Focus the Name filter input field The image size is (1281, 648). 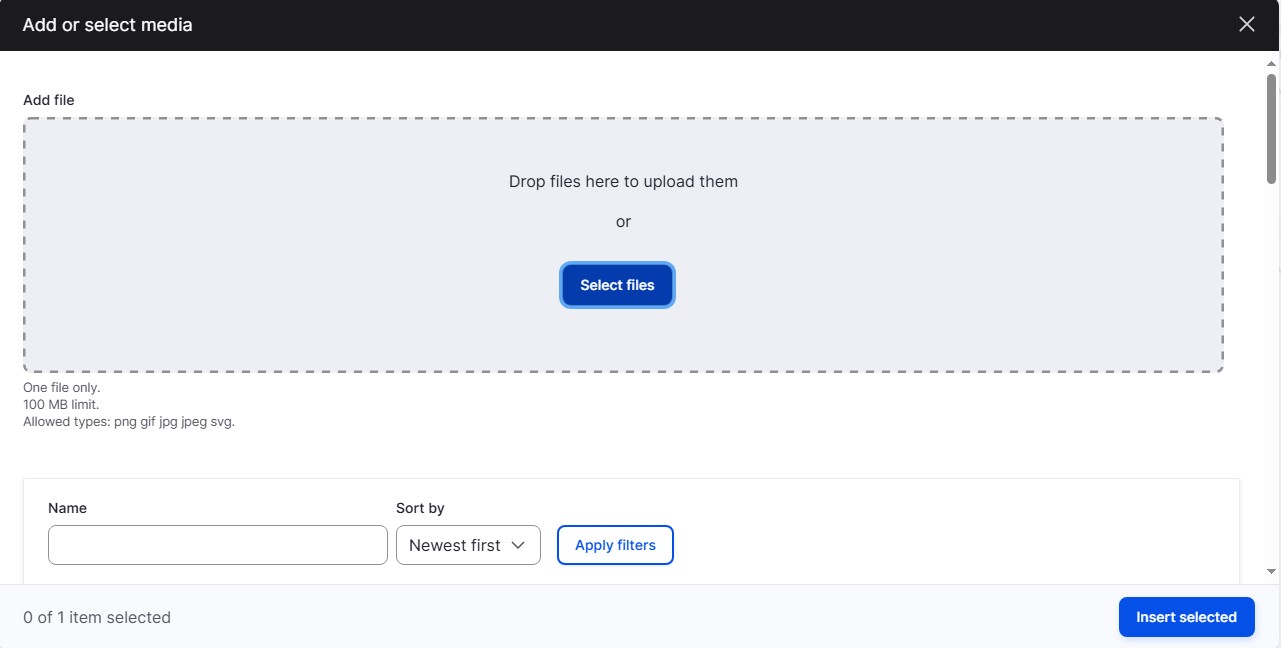click(218, 545)
